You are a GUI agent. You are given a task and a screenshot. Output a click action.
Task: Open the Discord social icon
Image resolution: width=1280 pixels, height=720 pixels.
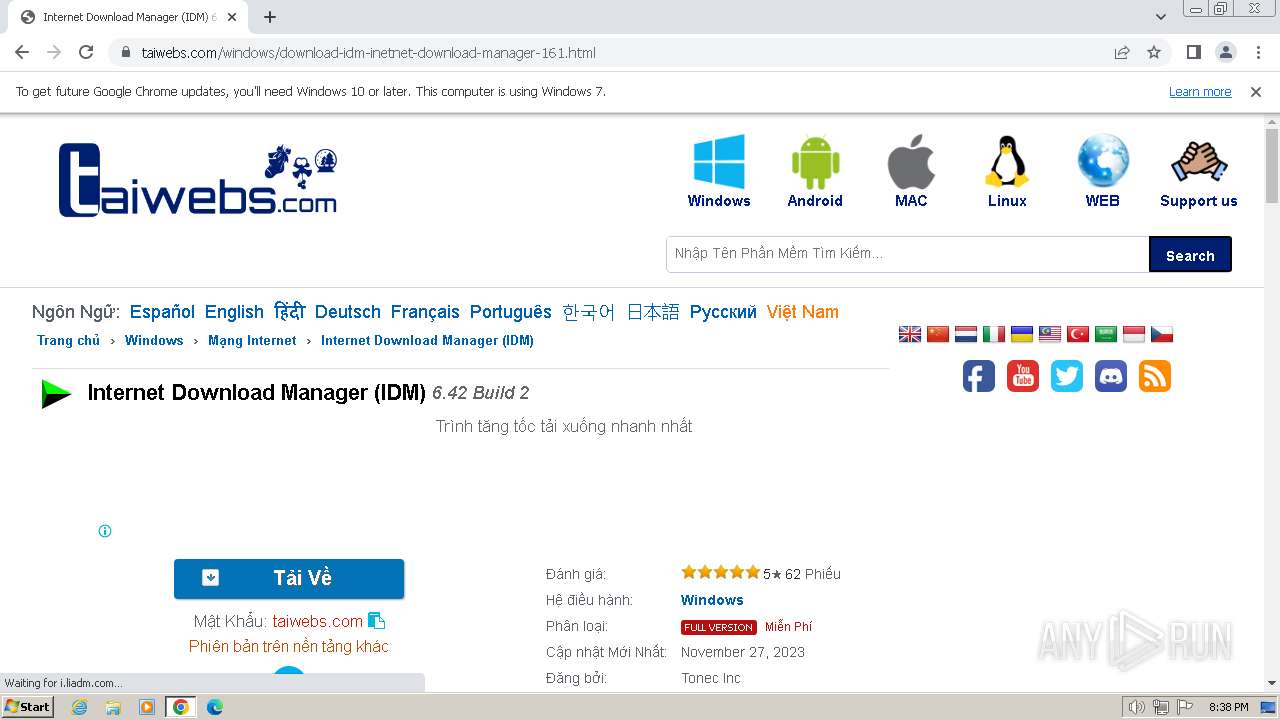[x=1111, y=376]
